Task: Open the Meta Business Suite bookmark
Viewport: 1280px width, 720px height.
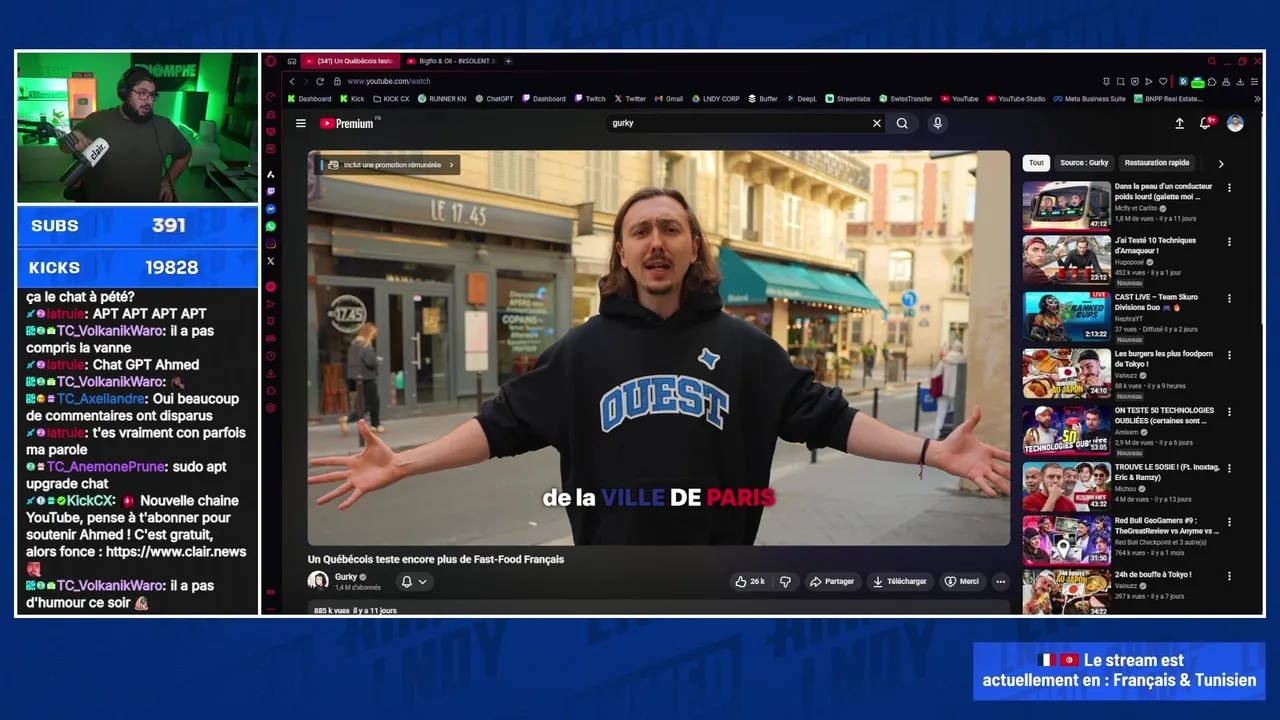Action: tap(1089, 99)
